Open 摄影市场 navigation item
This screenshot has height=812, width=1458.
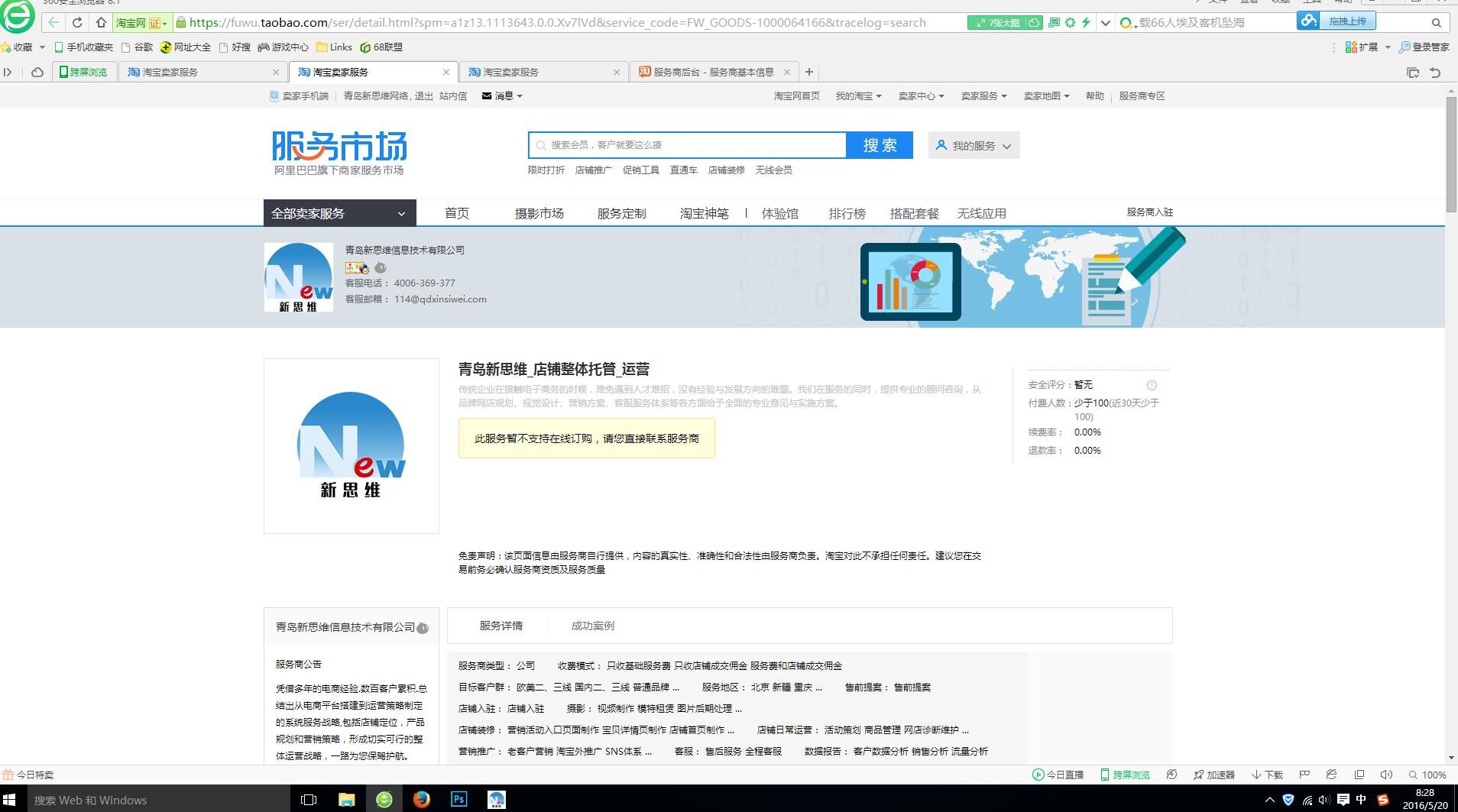(x=539, y=213)
